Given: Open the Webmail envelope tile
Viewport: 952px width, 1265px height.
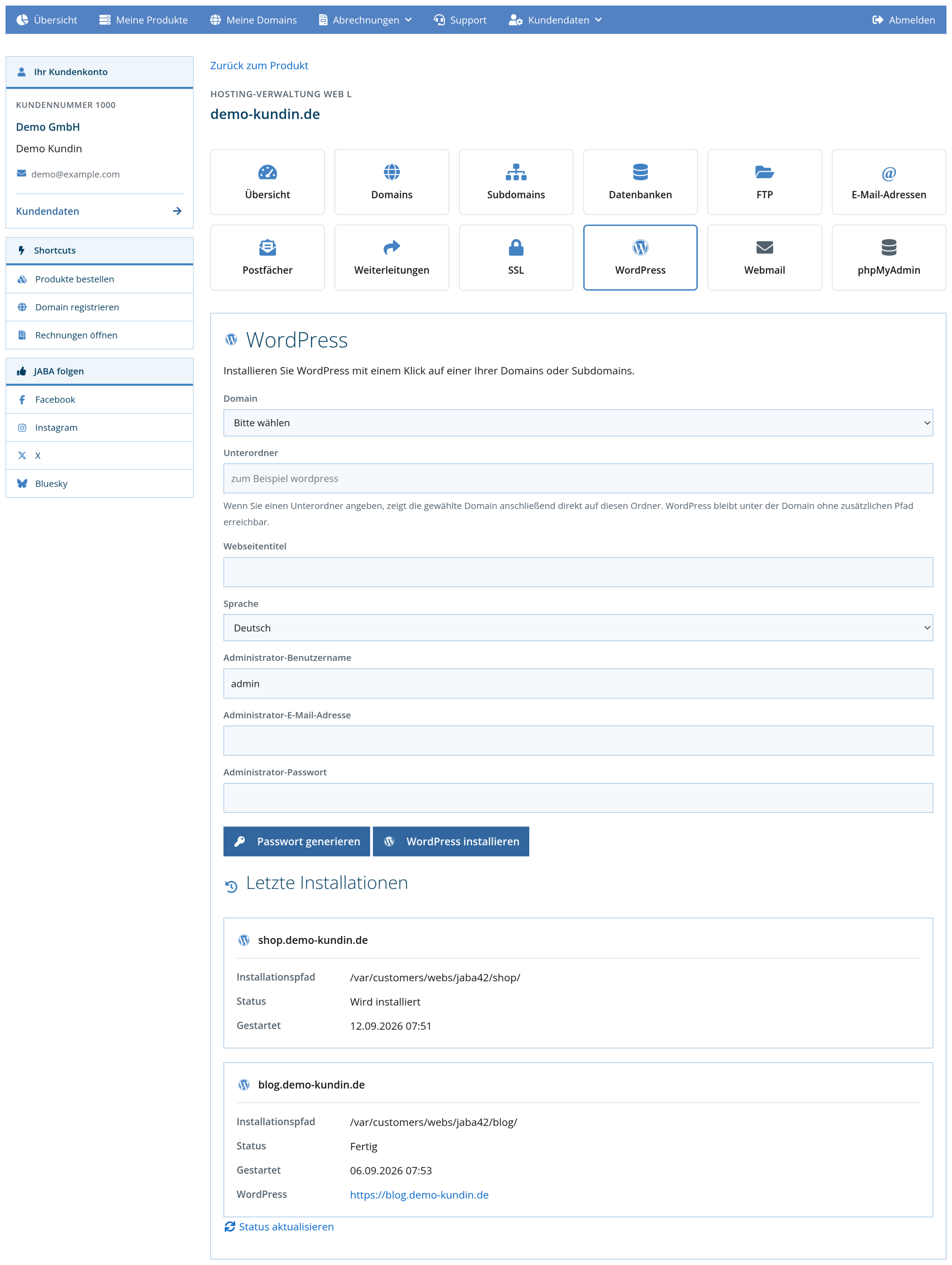Looking at the screenshot, I should point(764,258).
